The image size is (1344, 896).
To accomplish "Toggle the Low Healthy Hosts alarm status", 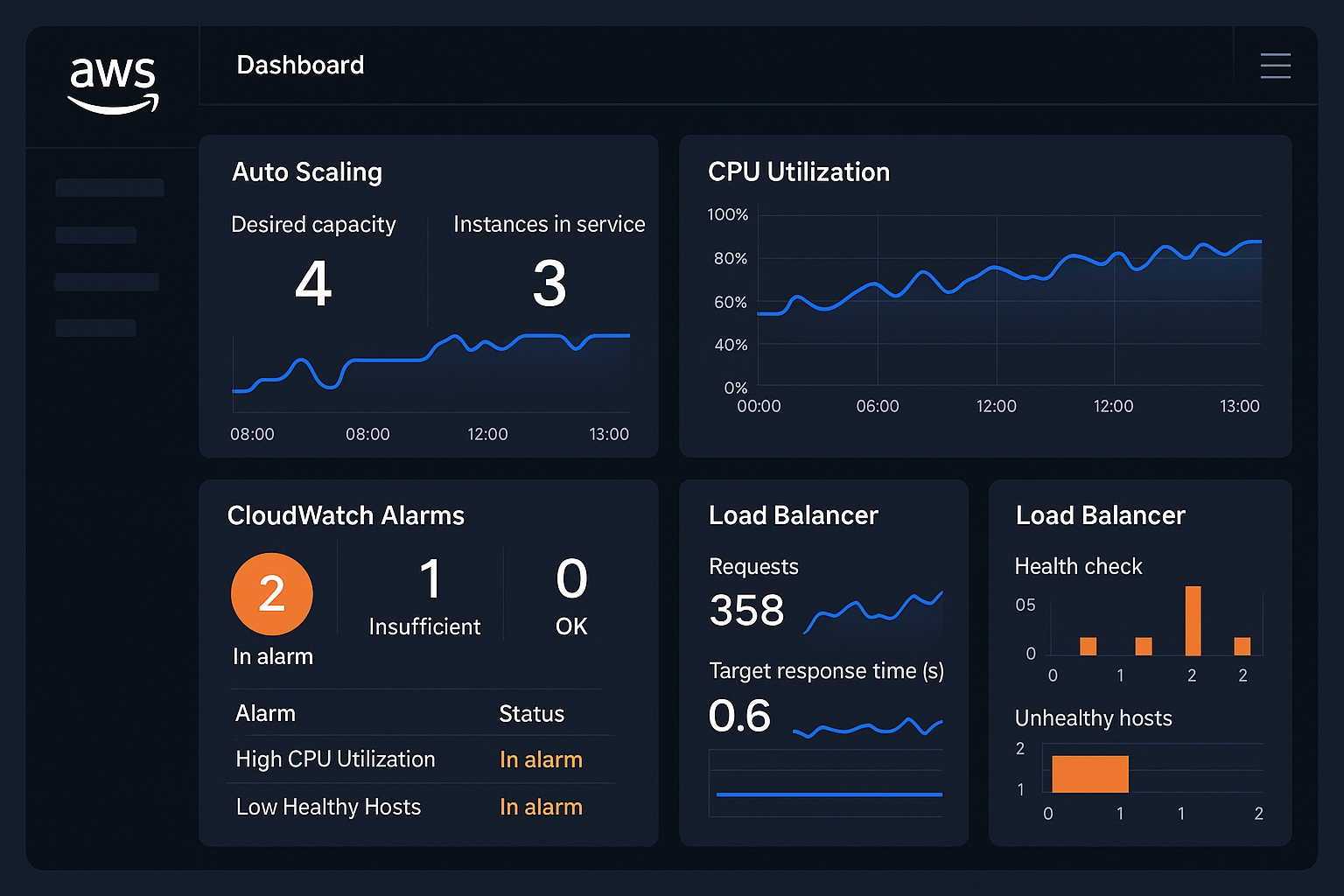I will (541, 807).
